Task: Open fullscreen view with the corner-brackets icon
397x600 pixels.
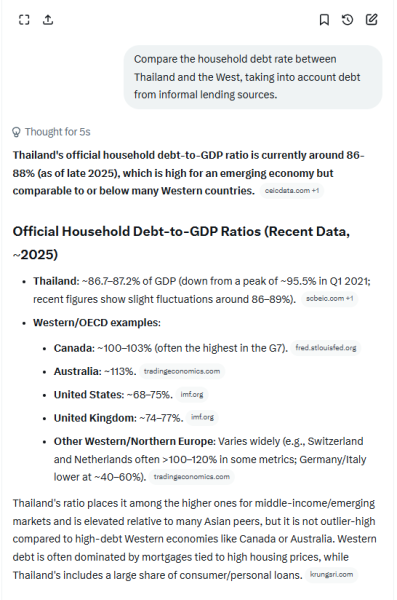Action: (x=24, y=20)
